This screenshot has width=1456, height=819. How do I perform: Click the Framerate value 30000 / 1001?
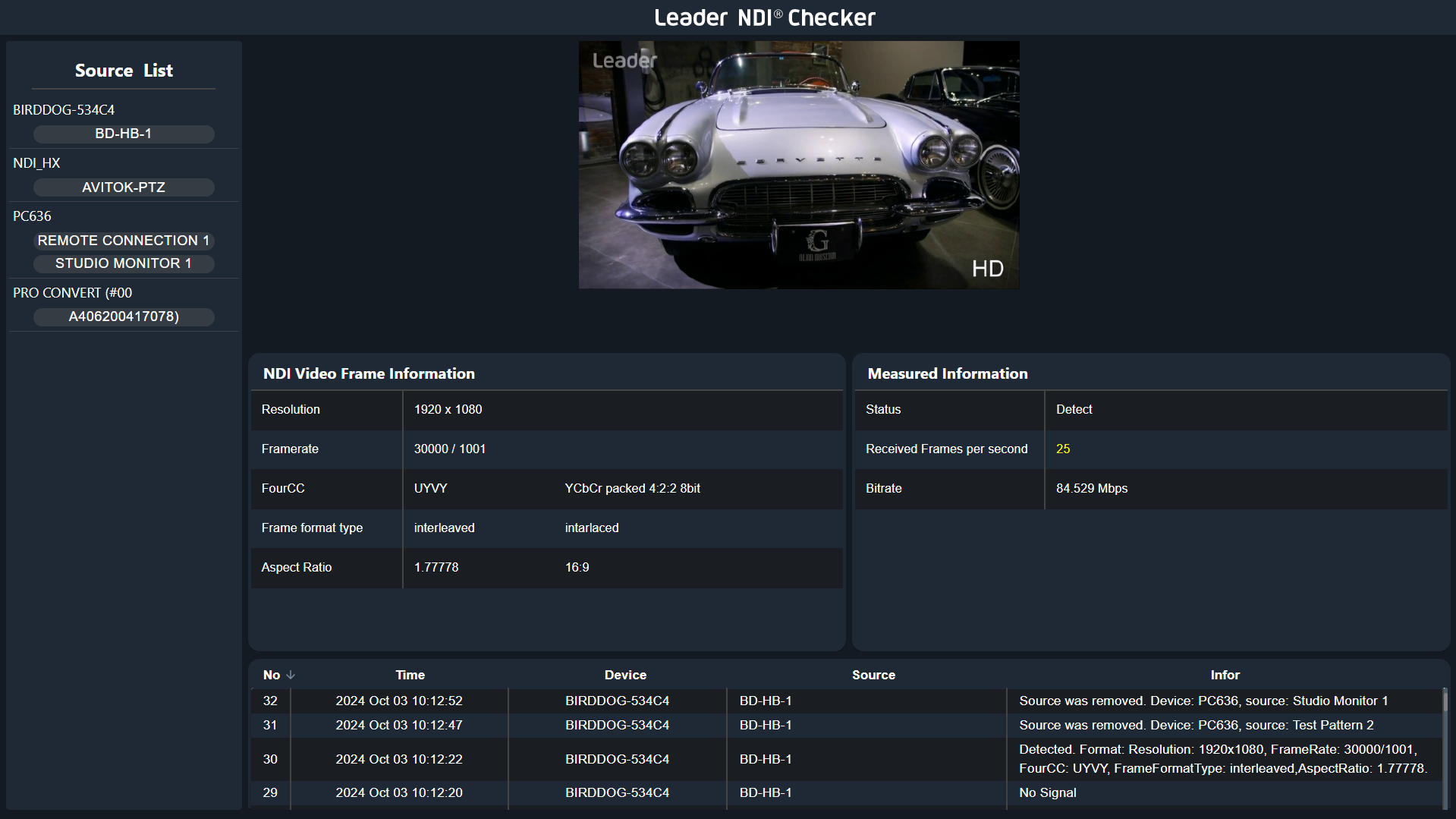point(450,449)
